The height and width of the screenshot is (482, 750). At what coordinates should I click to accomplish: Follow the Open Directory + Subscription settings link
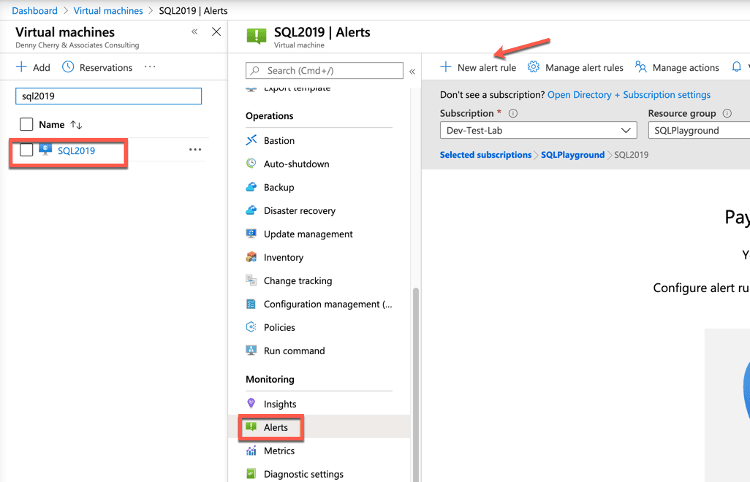(x=628, y=95)
